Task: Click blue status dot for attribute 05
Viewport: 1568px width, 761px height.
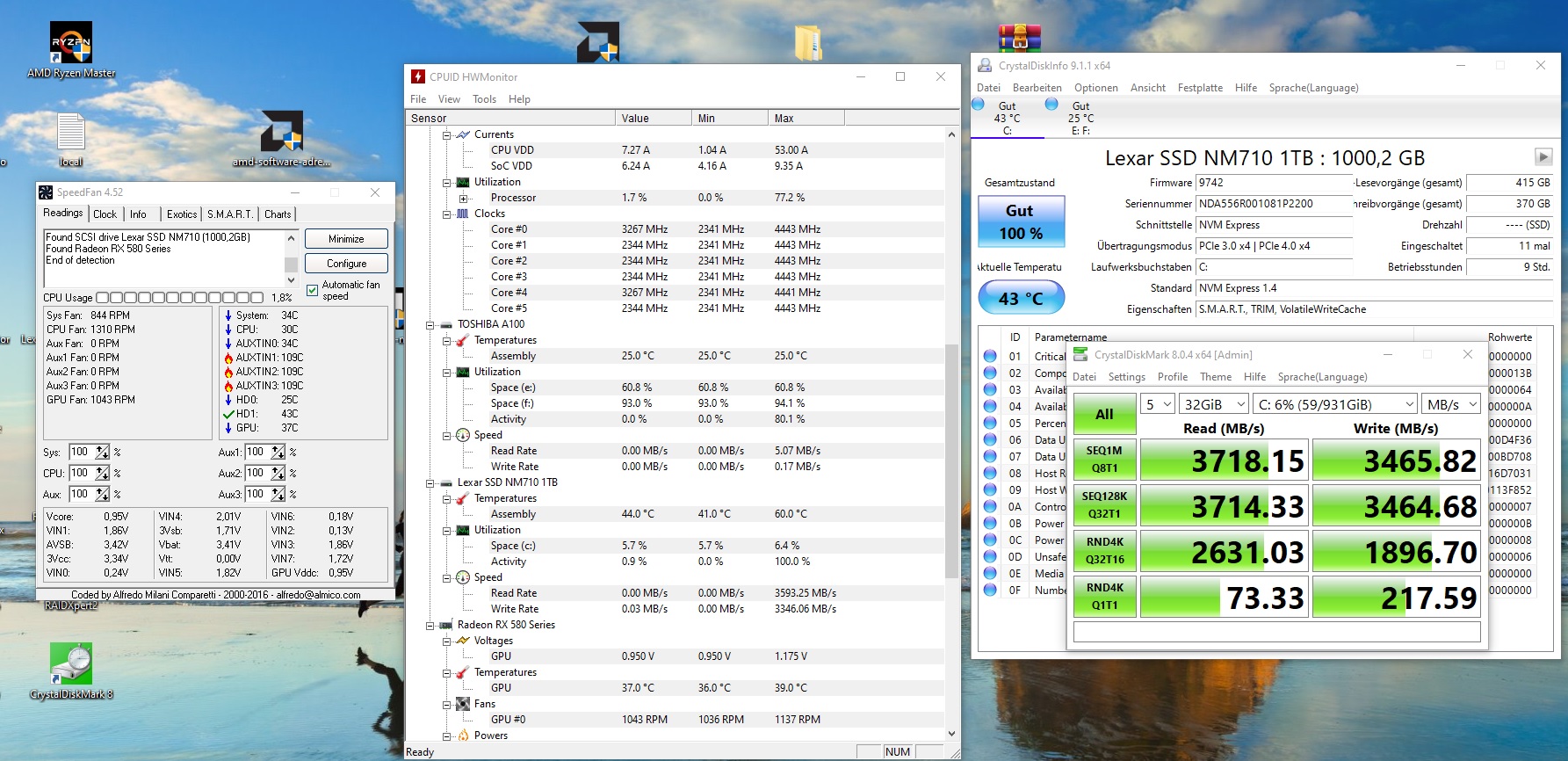Action: click(x=990, y=423)
